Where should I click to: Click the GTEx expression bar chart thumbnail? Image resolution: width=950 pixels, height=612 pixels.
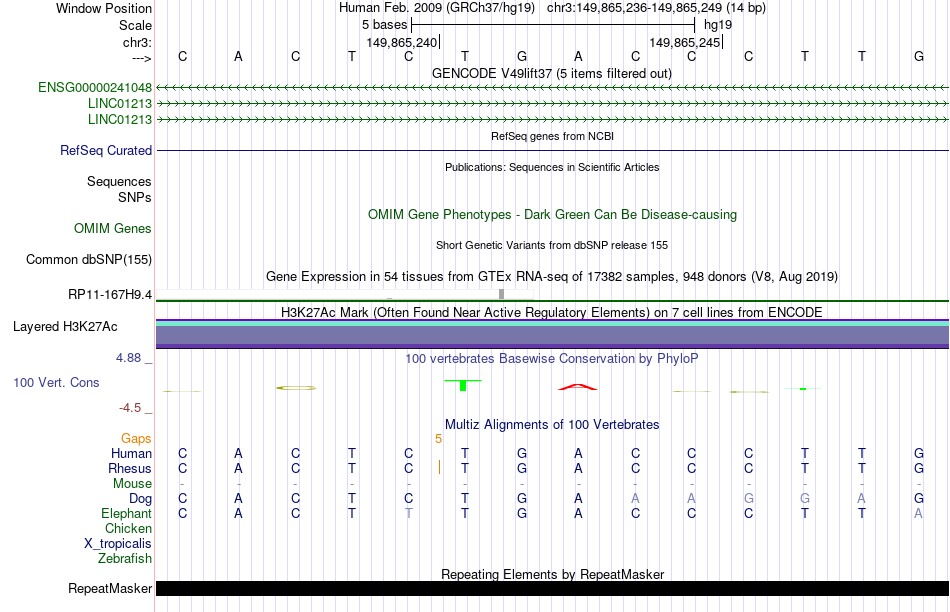tap(345, 294)
